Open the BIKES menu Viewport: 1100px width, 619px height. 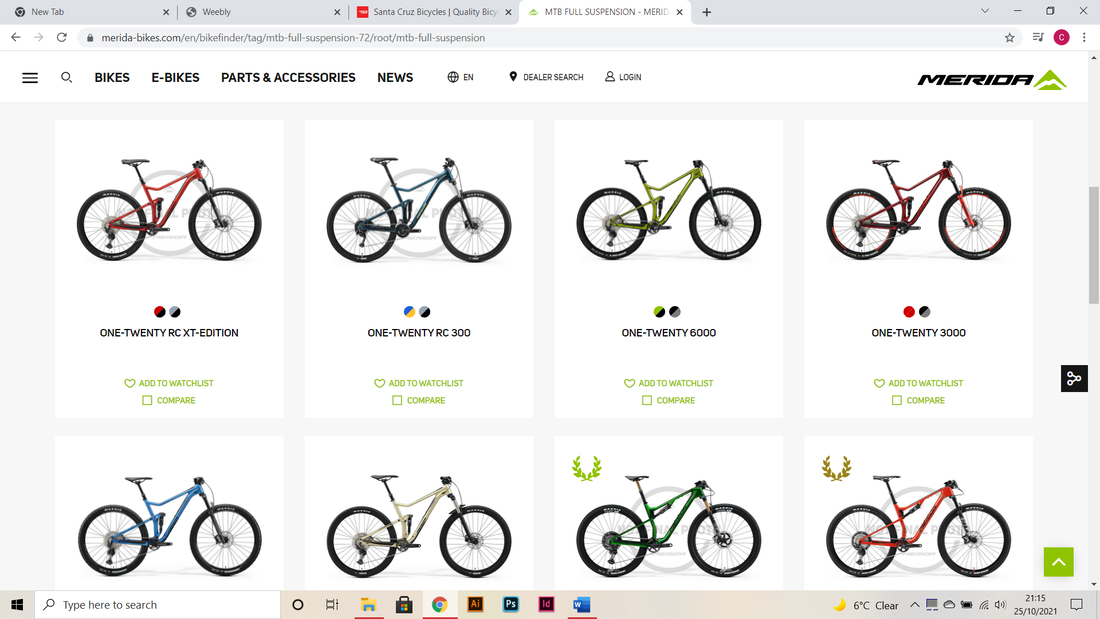[112, 77]
